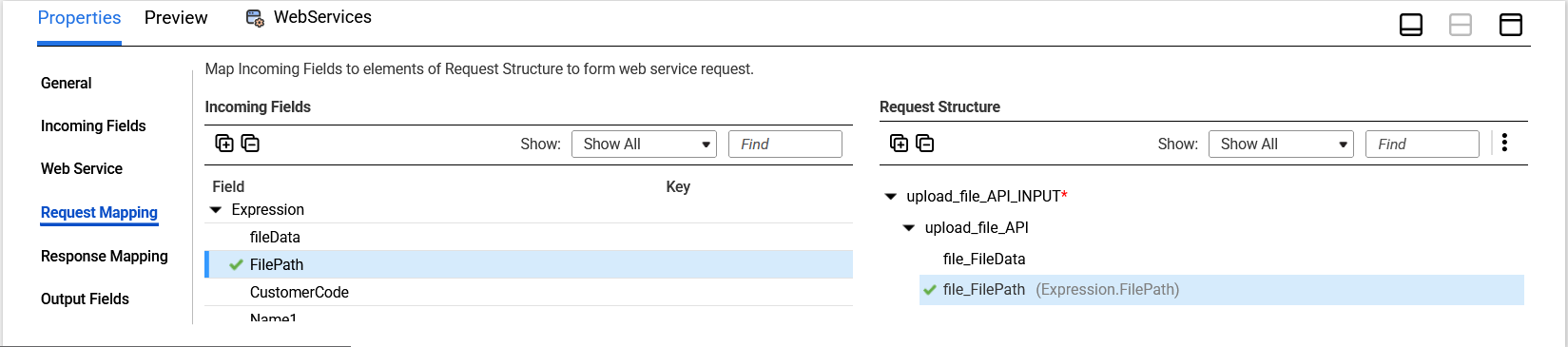Click the (Expression.FilePath) mapping text

[1107, 290]
